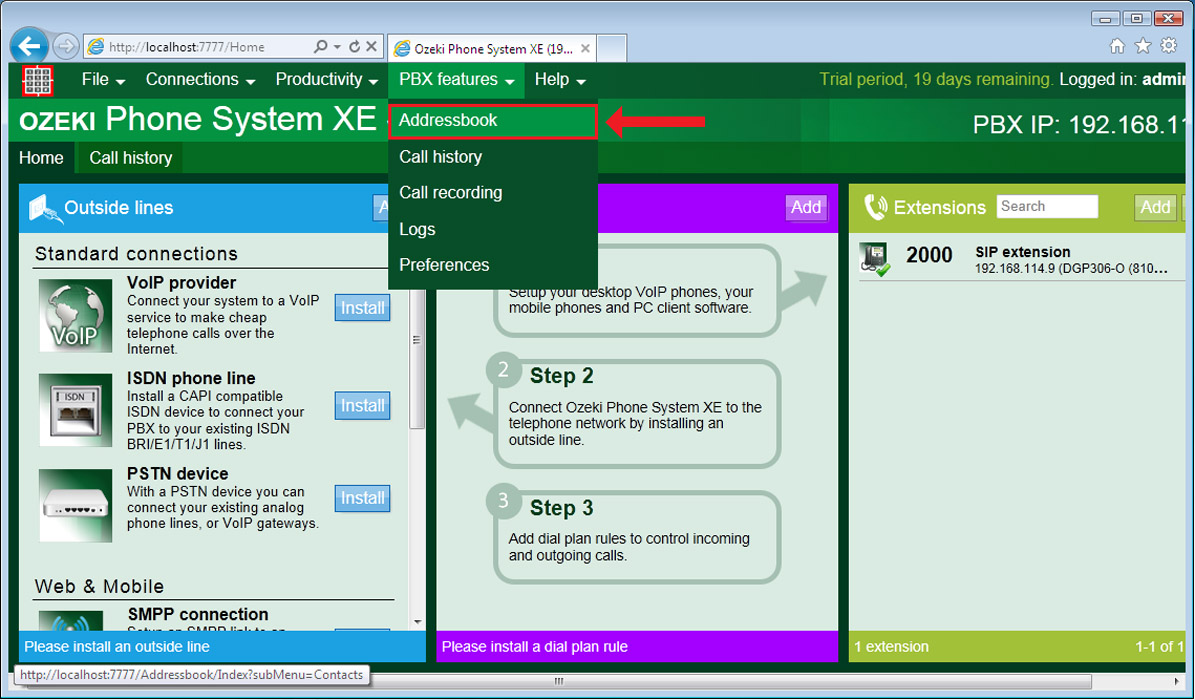Select Logs menu entry
This screenshot has height=700, width=1195.
point(493,230)
